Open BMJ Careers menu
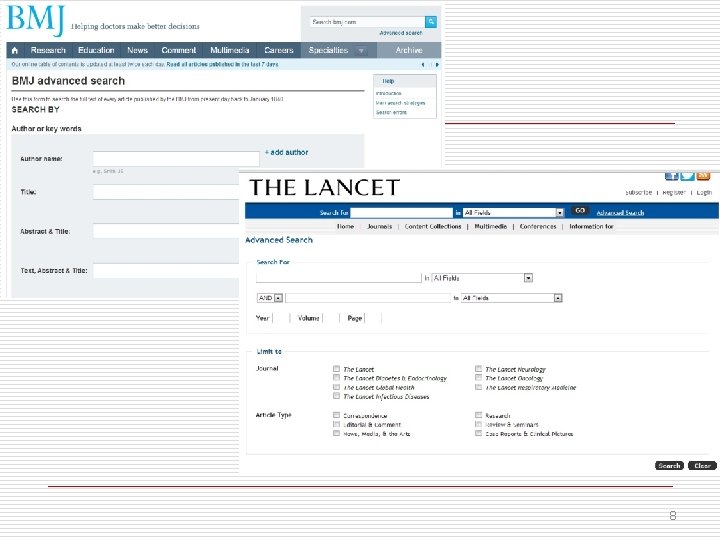Screen dimensions: 720x540 (x=279, y=51)
